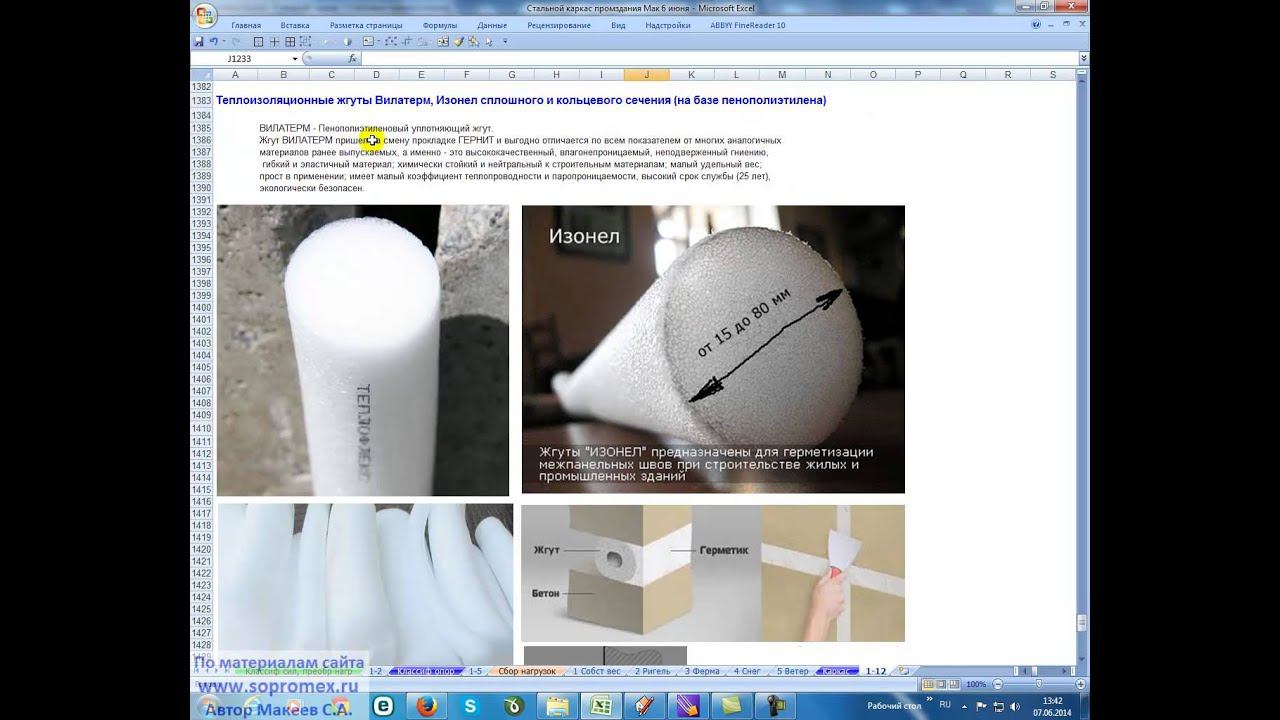Switch to Page Break Preview in status bar
1280x720 pixels.
[954, 684]
